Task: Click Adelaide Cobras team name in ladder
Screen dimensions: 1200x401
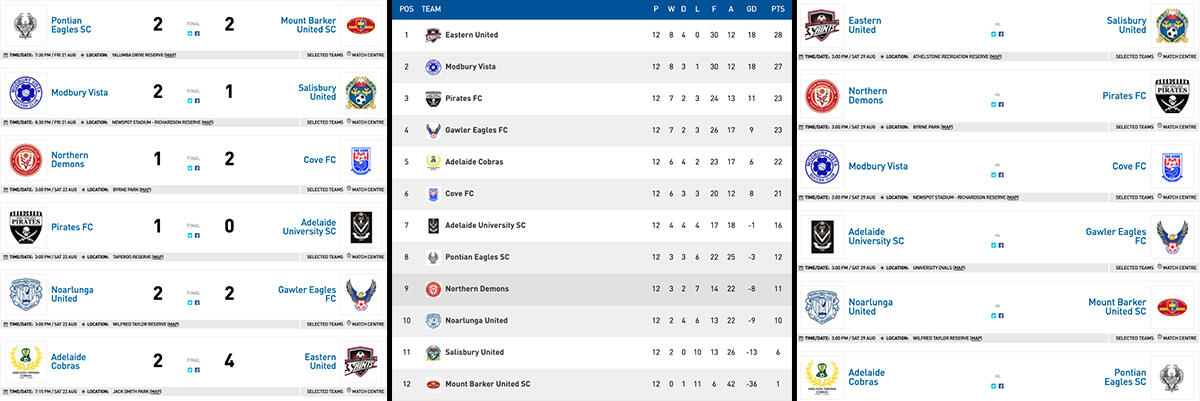Action: (476, 162)
